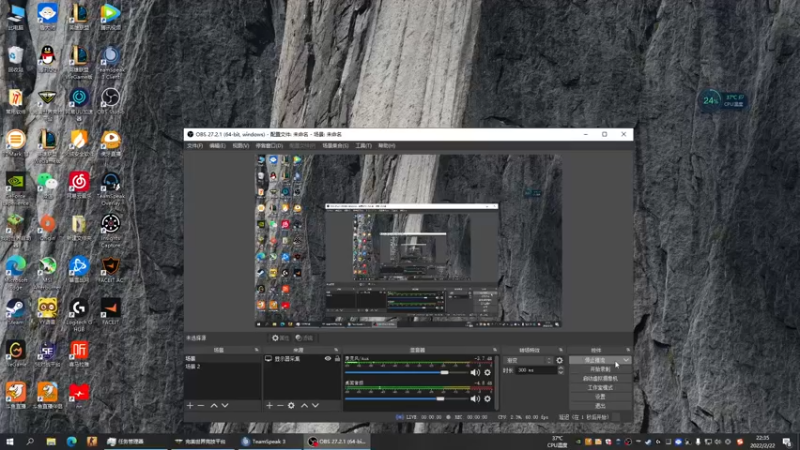
Task: Click the Start Recording button
Action: coord(600,369)
